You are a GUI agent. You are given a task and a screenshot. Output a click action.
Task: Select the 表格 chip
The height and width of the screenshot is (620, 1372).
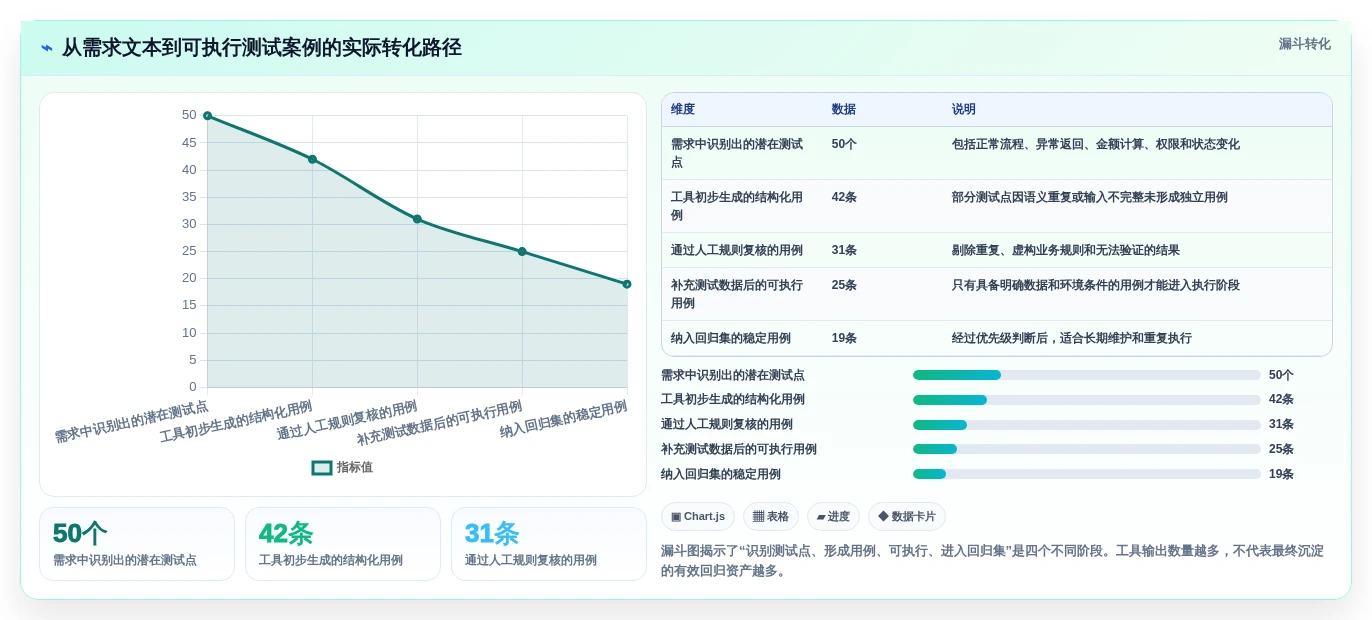[x=771, y=516]
